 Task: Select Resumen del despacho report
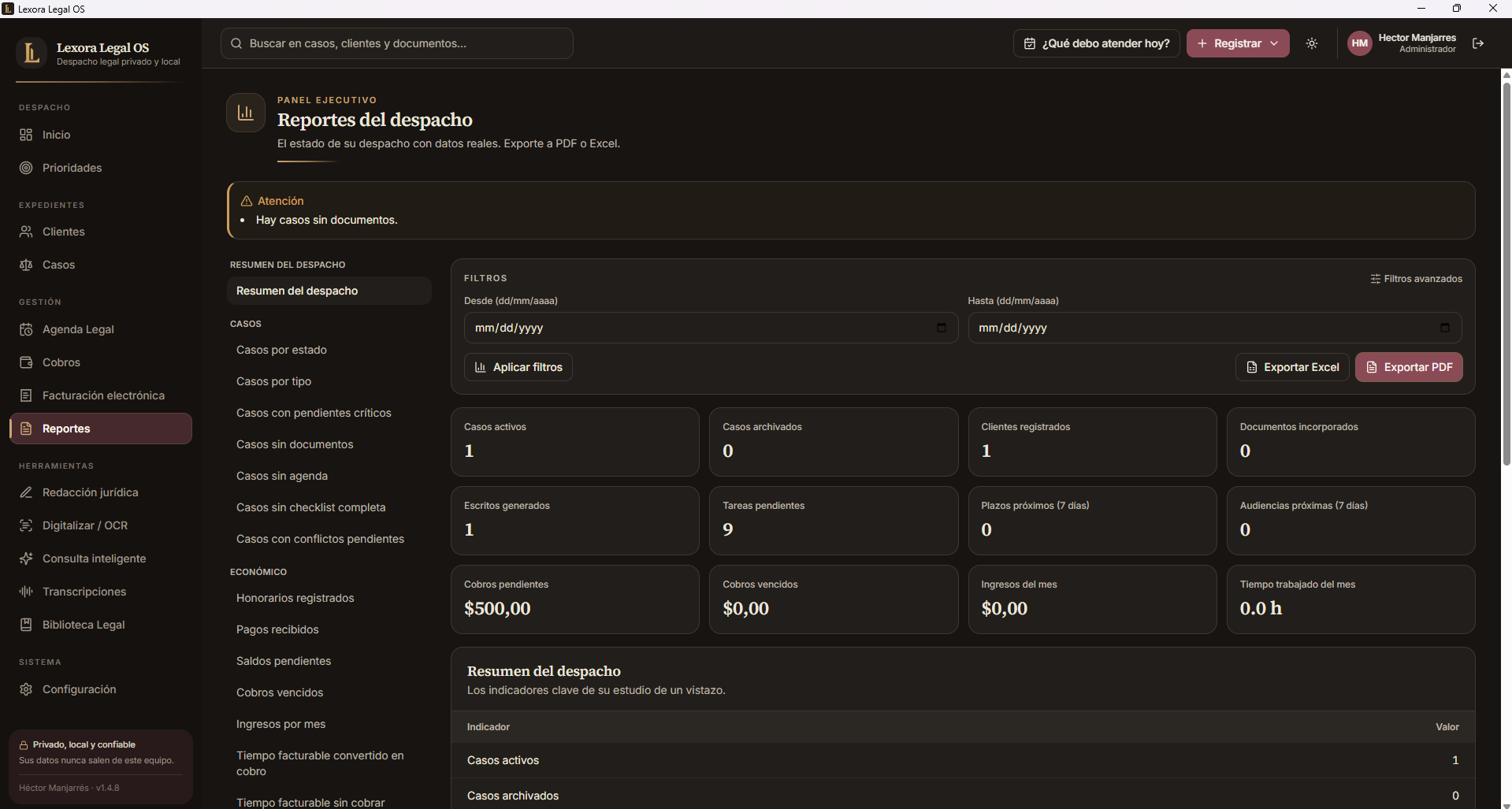pos(329,291)
